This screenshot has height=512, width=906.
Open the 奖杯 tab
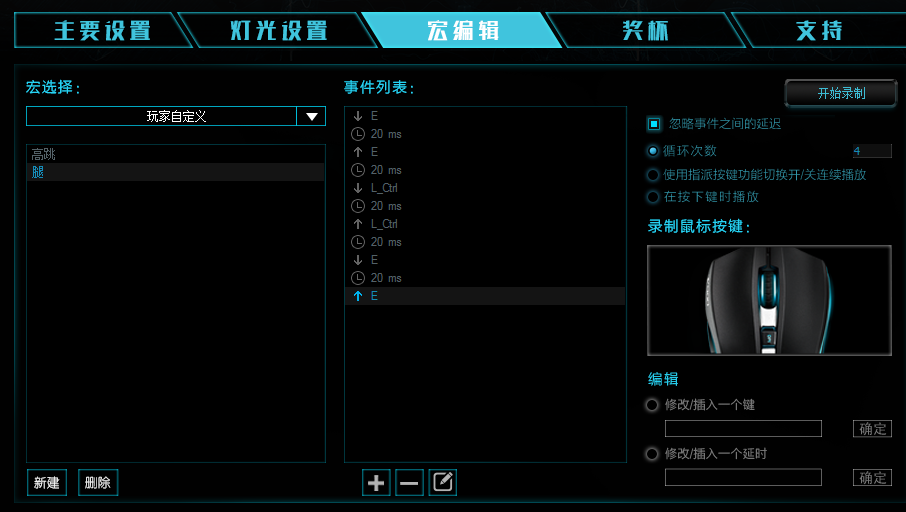click(645, 30)
